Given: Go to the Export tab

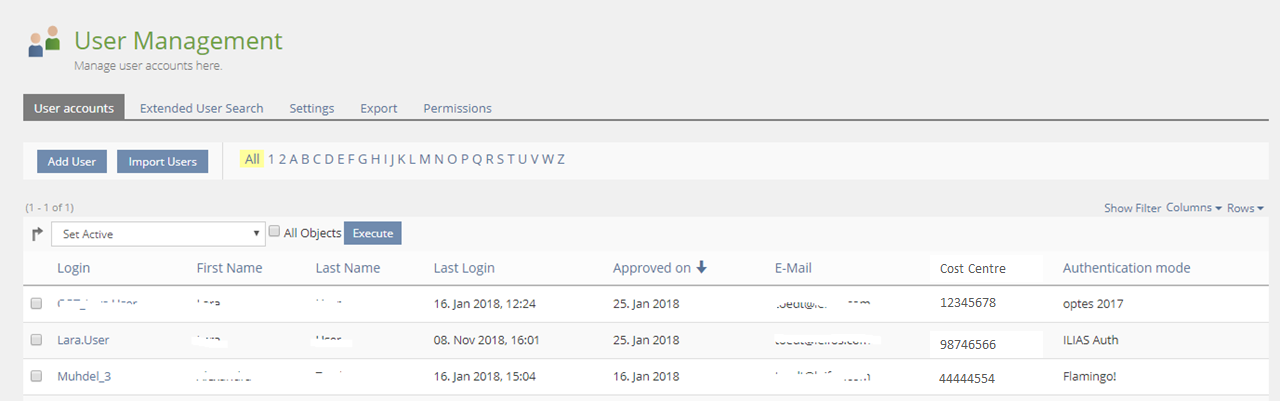Looking at the screenshot, I should (378, 108).
